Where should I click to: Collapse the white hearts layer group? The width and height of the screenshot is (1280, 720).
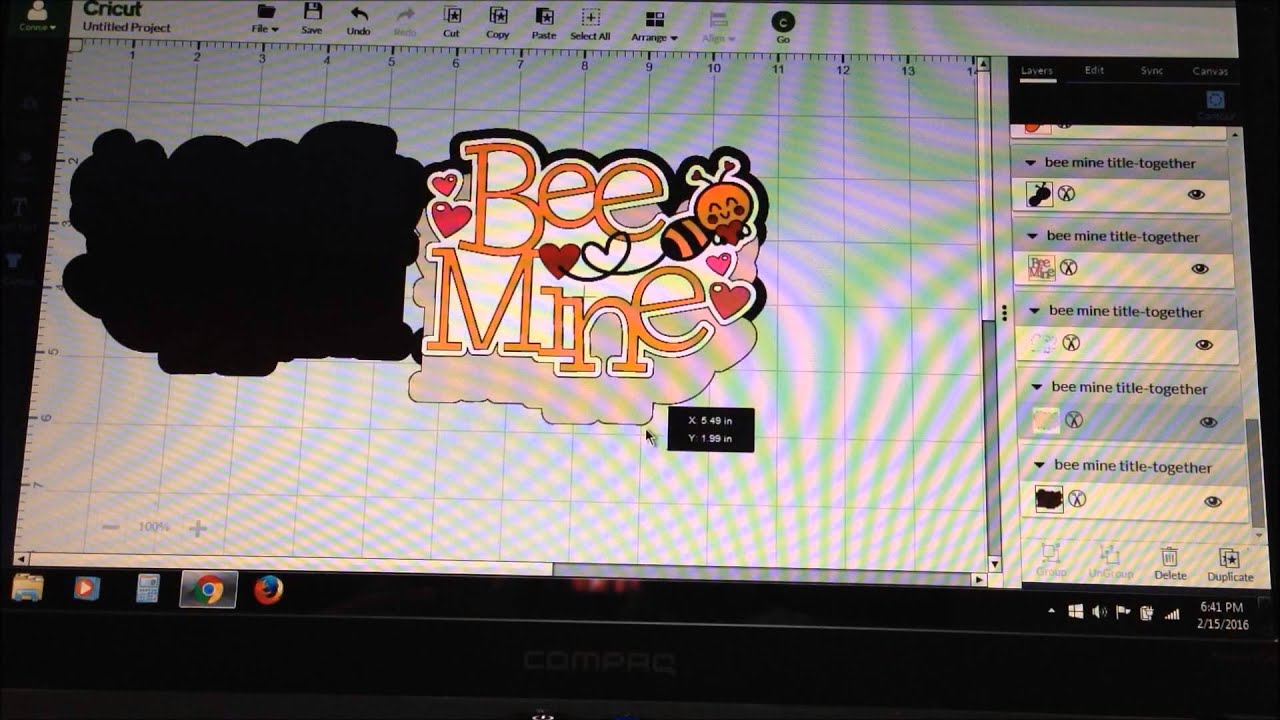[x=1034, y=311]
